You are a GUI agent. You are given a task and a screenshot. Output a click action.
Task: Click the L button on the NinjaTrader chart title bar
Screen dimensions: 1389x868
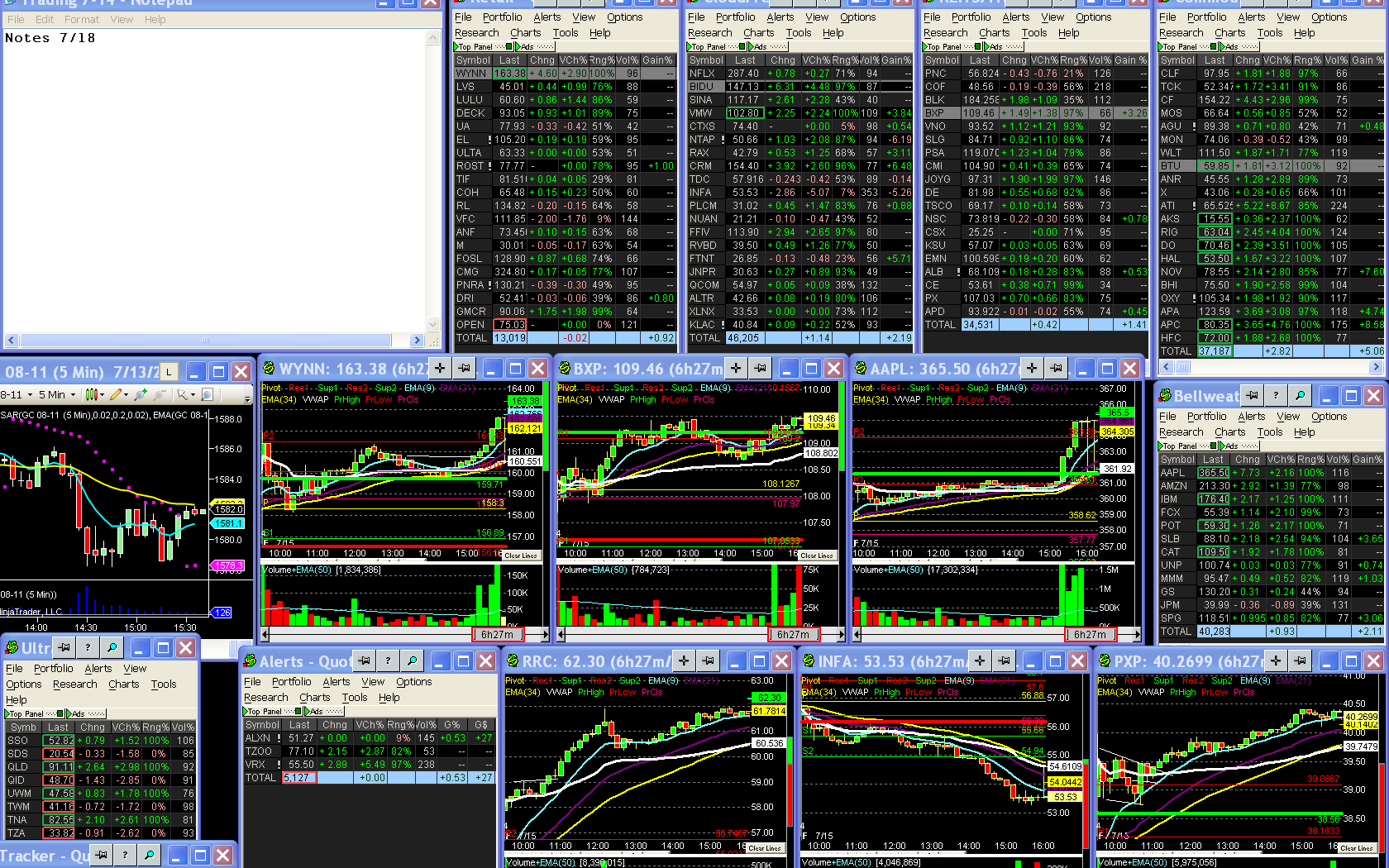click(x=169, y=371)
